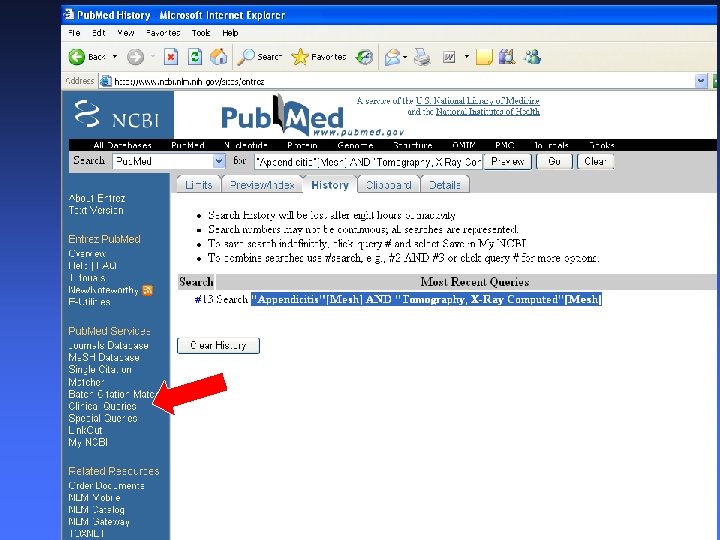Open Favorites star icon
This screenshot has height=540, width=720.
[x=300, y=57]
